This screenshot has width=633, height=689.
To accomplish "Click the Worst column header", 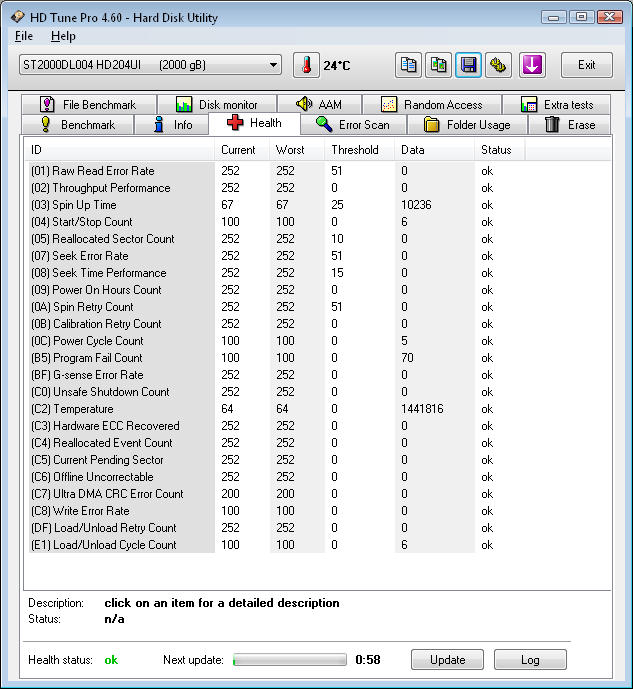I will pos(297,150).
